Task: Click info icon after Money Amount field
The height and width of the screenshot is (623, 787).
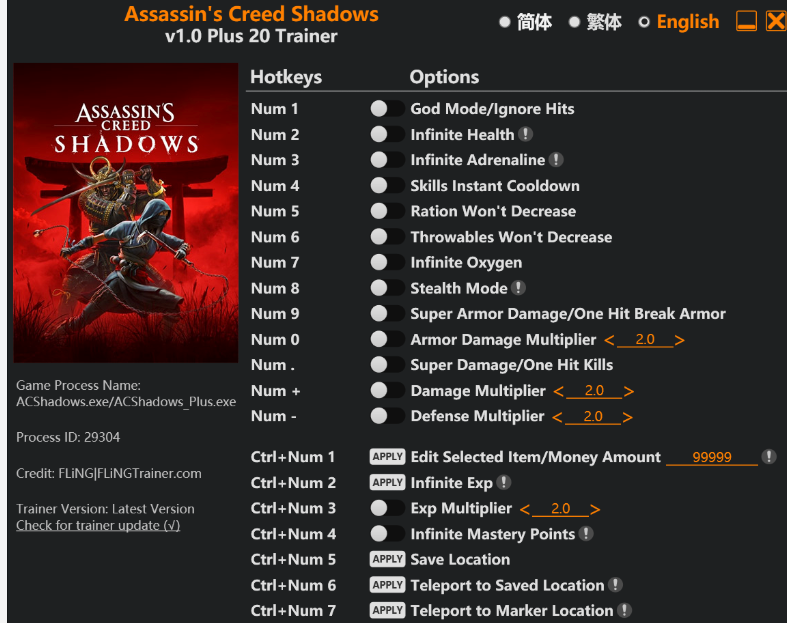Action: click(x=768, y=456)
